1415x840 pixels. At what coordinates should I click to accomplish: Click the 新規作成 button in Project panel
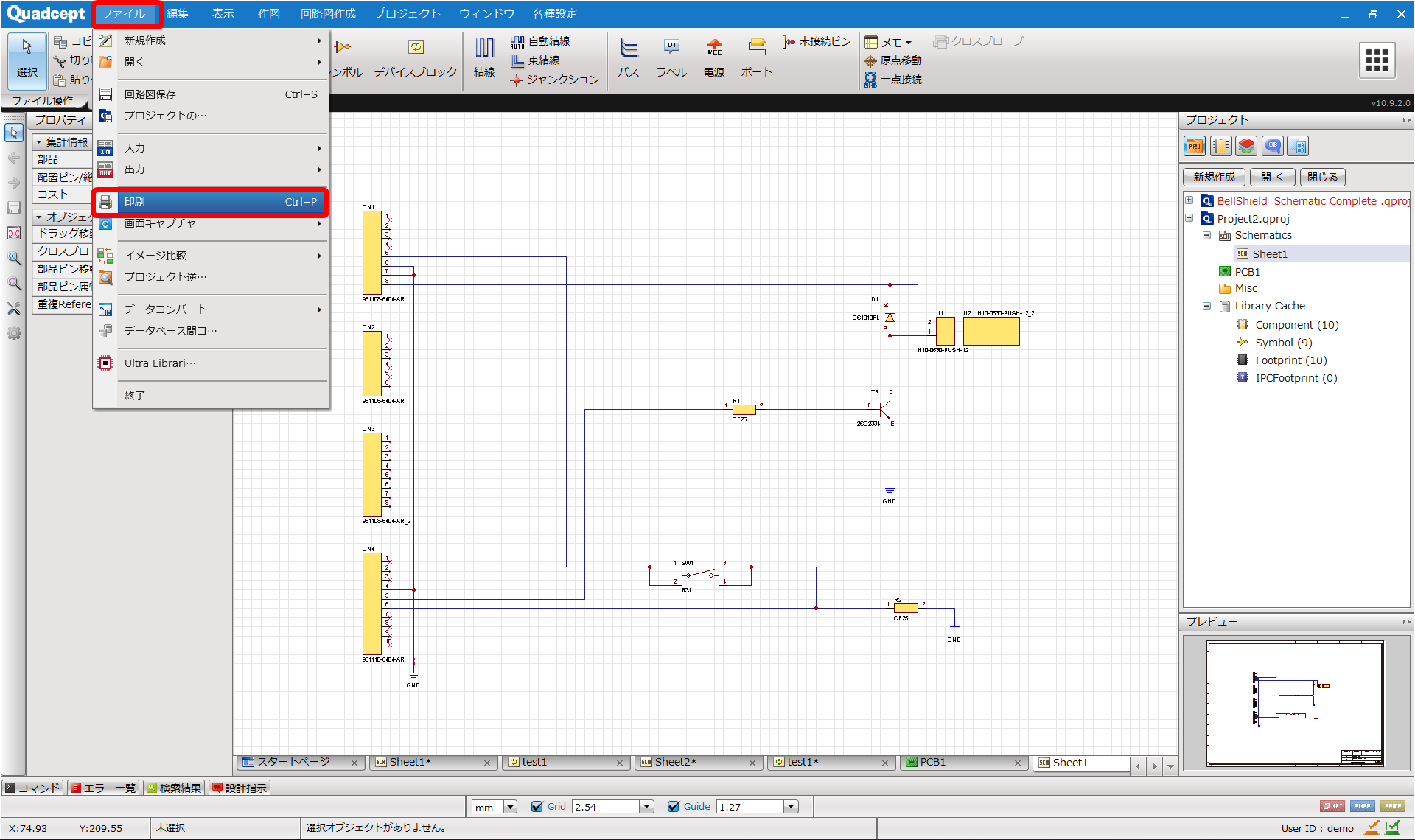coord(1214,177)
